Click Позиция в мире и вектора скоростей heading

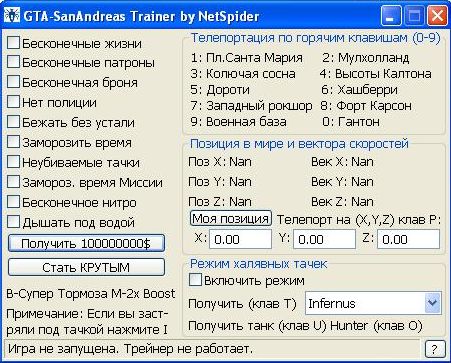(x=299, y=144)
